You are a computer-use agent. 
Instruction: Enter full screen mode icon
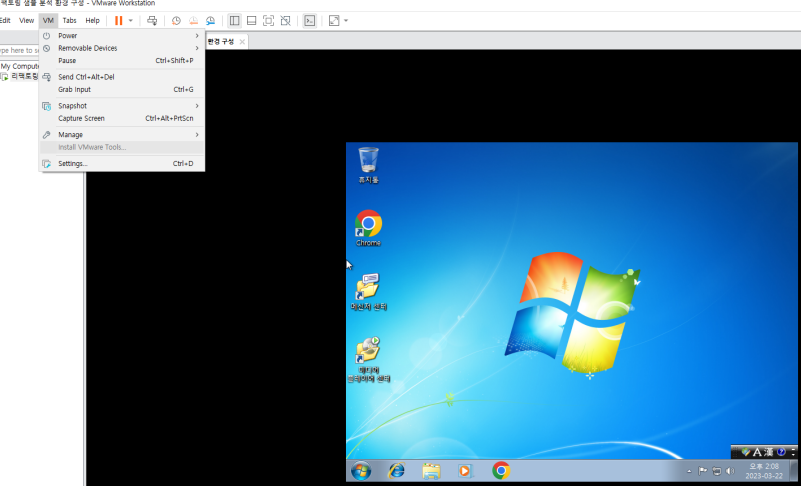tap(268, 20)
